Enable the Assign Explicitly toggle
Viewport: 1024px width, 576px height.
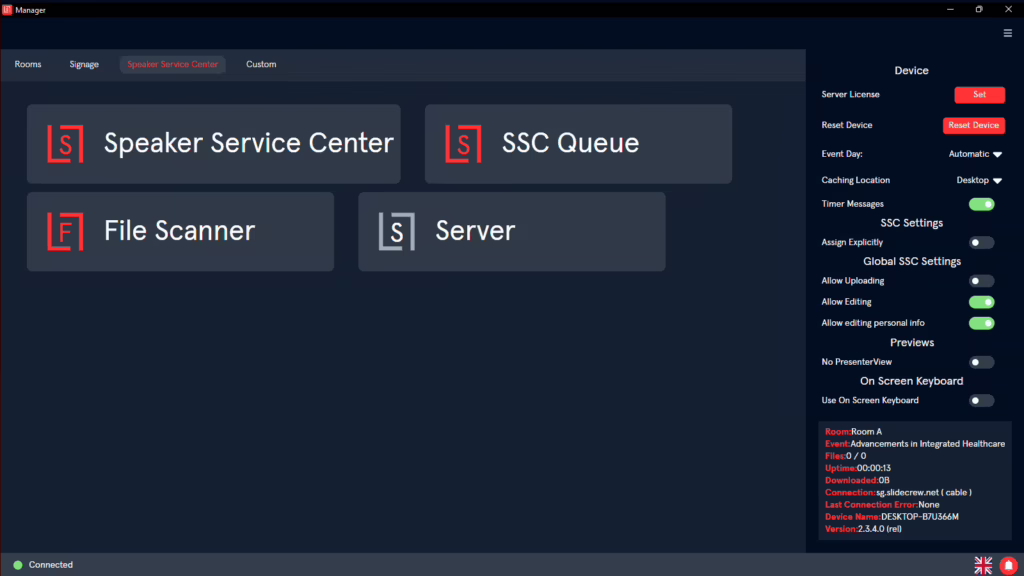pos(982,242)
